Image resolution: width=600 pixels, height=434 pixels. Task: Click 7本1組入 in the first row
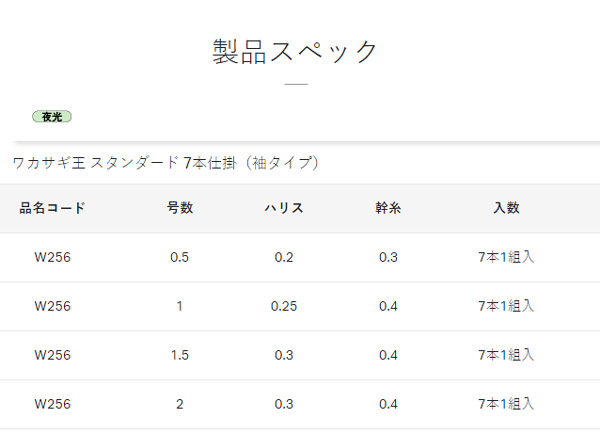click(506, 257)
